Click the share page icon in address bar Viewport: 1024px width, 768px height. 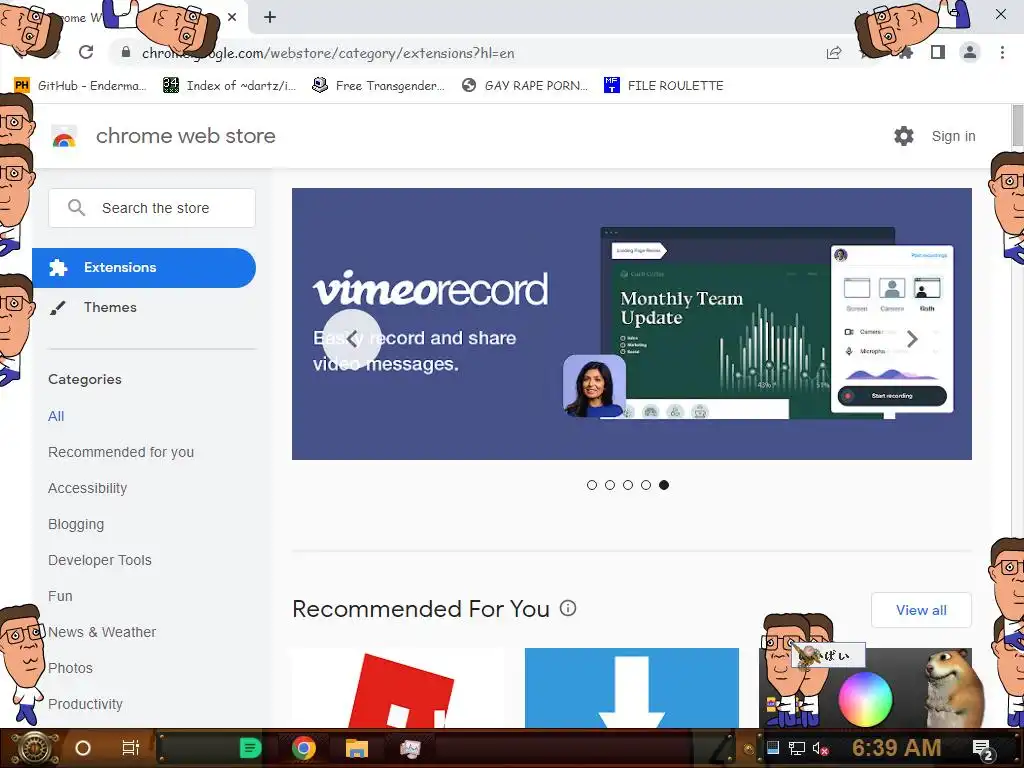point(834,53)
